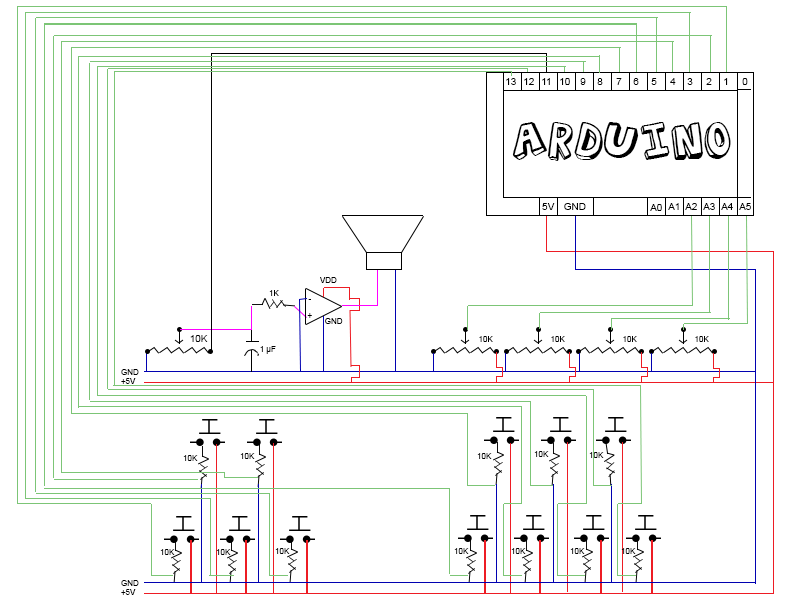Click the 1 µF capacitor label
The image size is (792, 612).
(x=268, y=349)
